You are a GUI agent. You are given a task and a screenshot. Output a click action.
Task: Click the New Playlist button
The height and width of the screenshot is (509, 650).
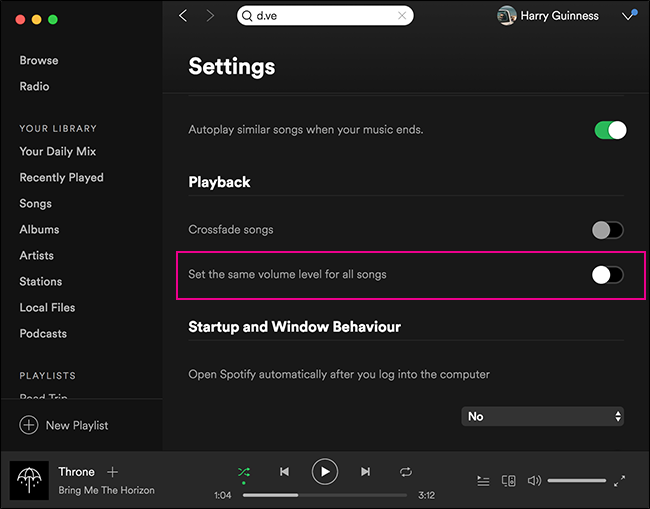(64, 425)
